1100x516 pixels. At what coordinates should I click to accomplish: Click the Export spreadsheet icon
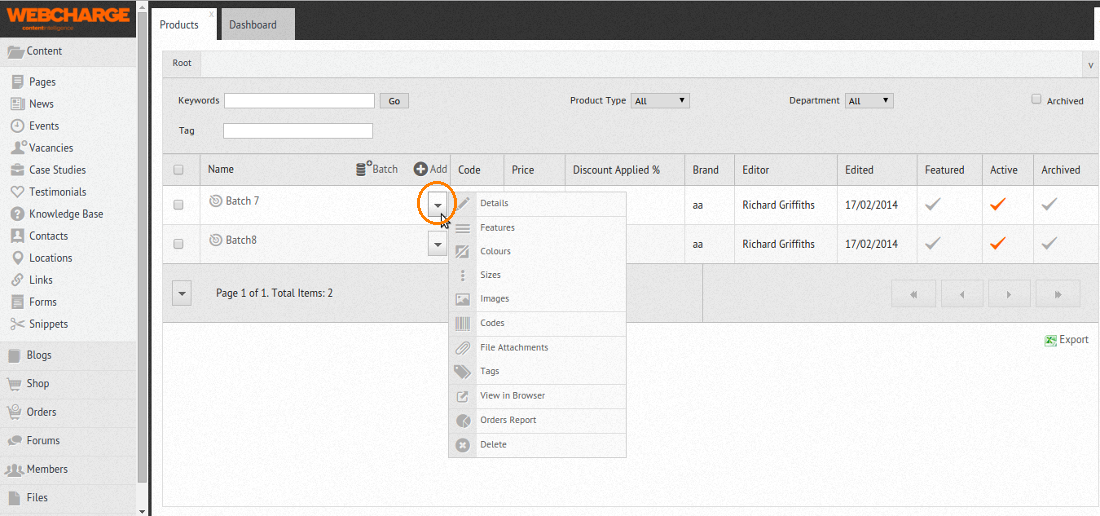(1051, 340)
